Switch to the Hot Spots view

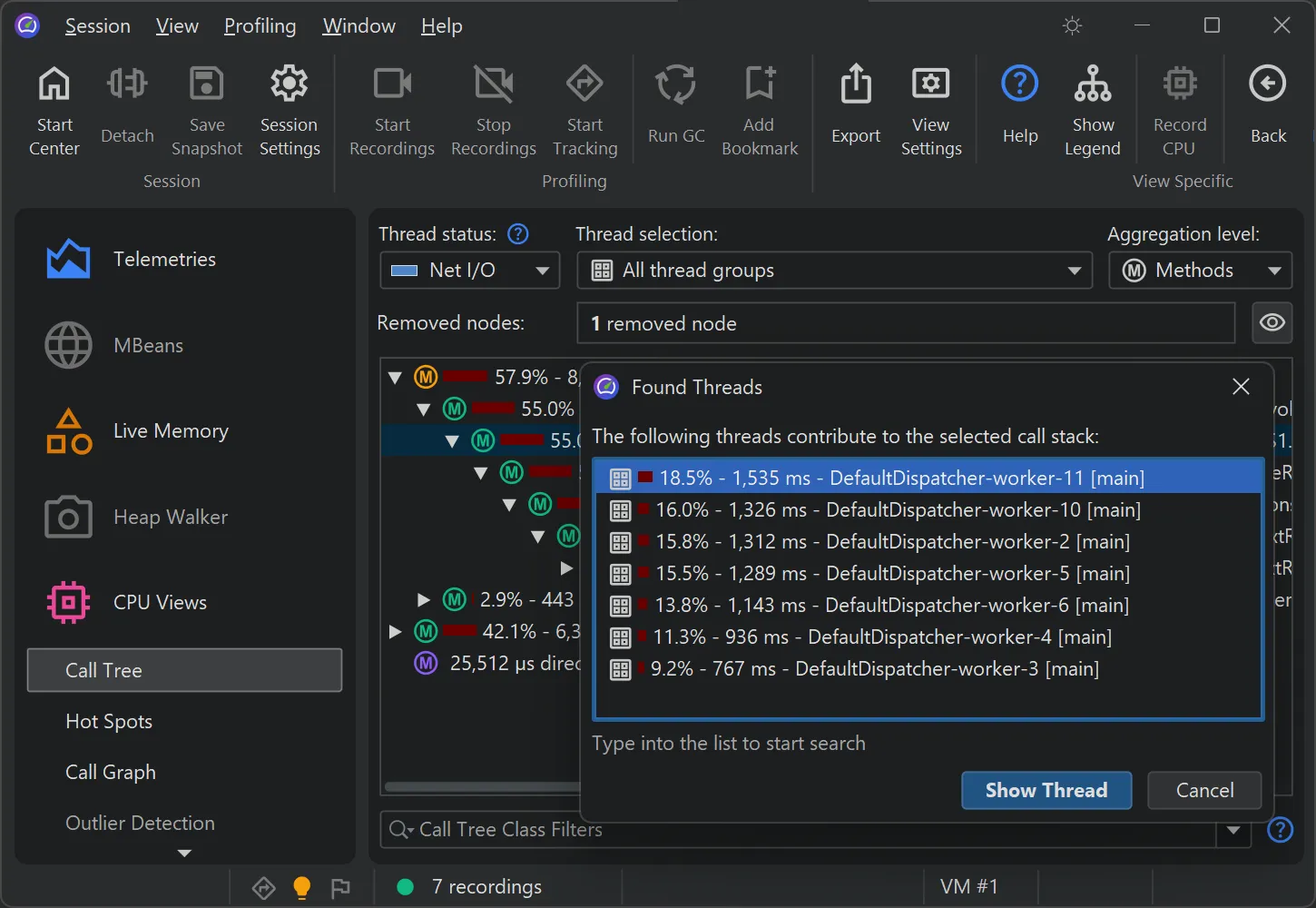pos(109,721)
